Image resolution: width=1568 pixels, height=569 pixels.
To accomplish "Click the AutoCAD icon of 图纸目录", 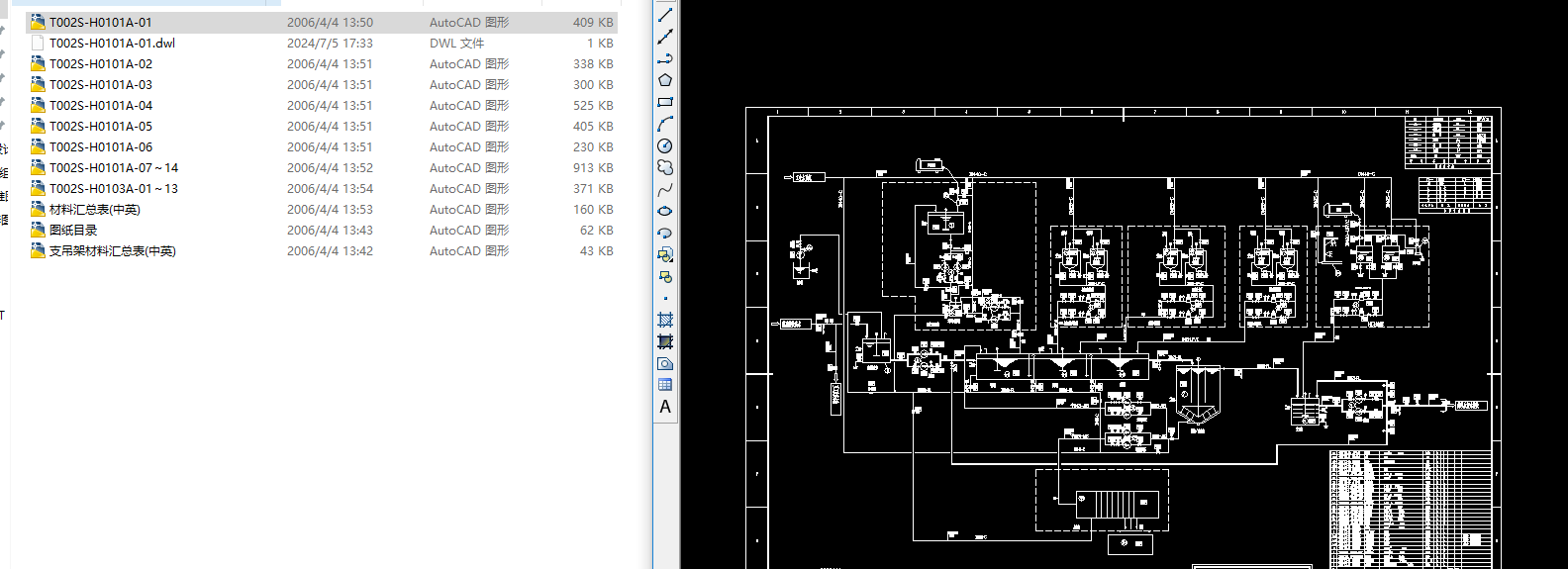I will tap(38, 230).
